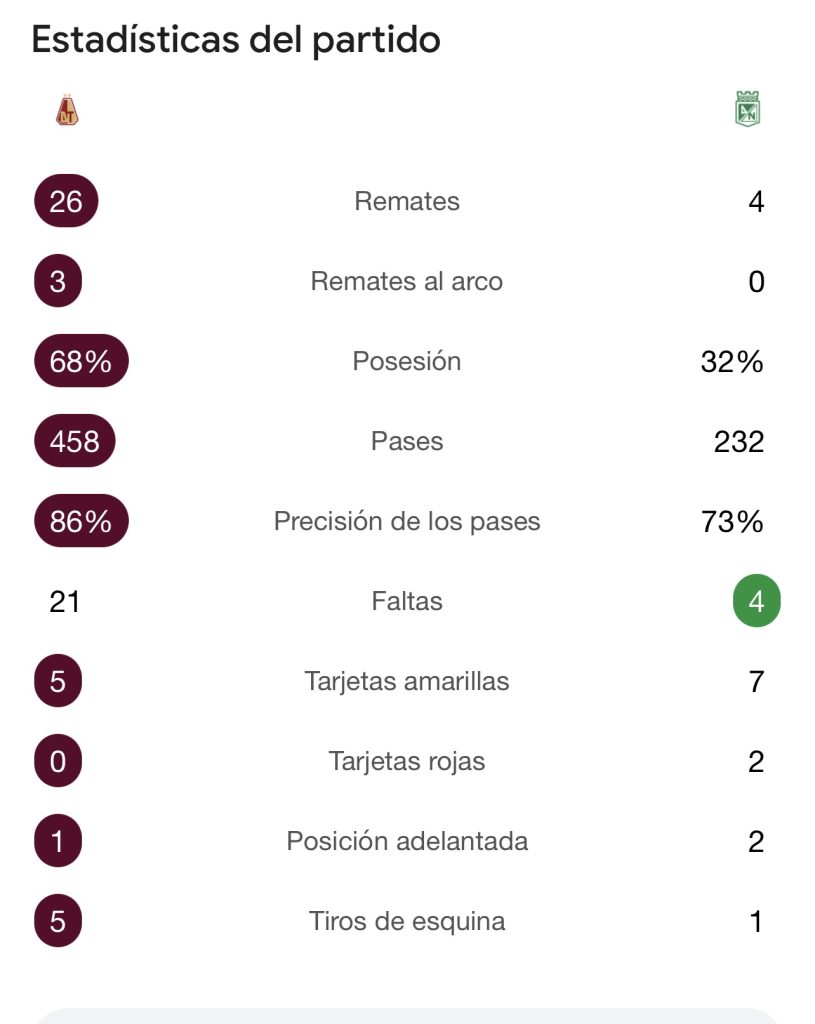Click the maroon 5 yellow cards badge

pos(58,681)
